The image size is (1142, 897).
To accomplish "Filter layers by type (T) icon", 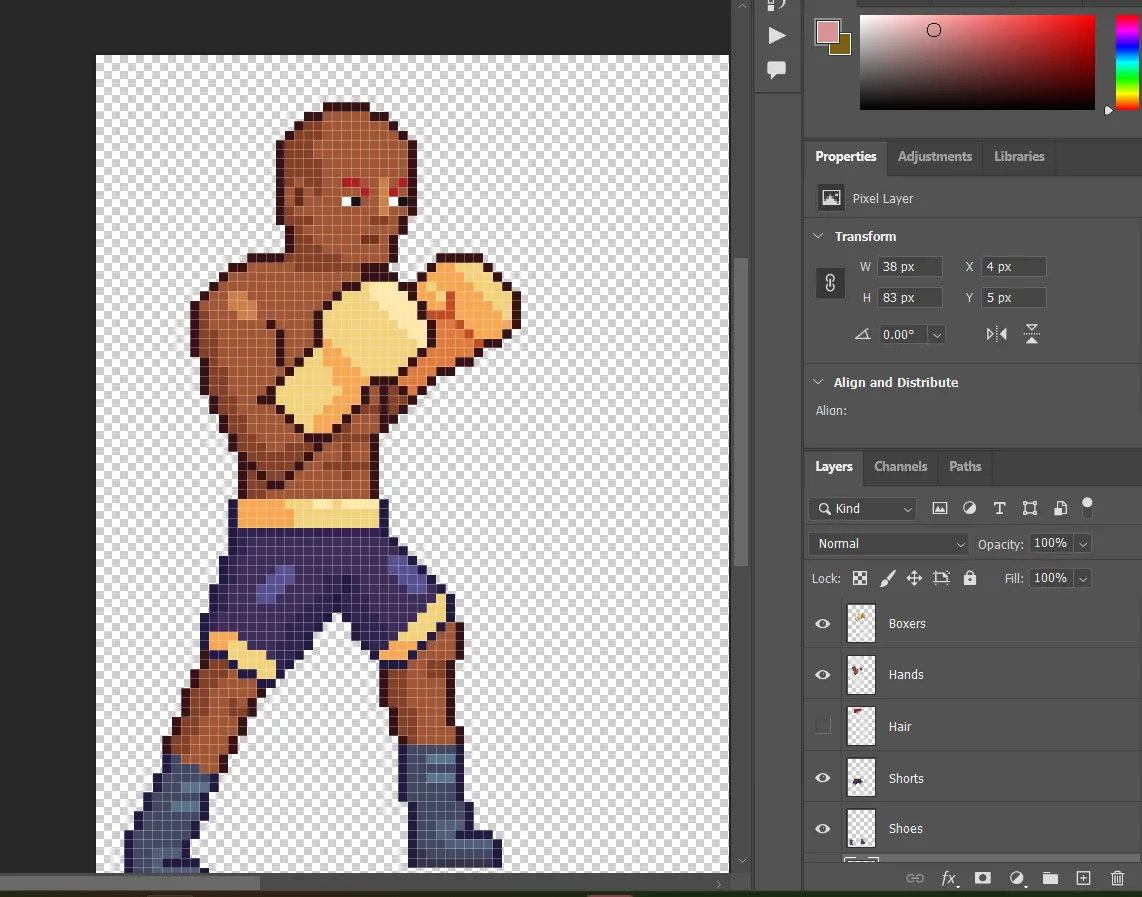I will [999, 509].
